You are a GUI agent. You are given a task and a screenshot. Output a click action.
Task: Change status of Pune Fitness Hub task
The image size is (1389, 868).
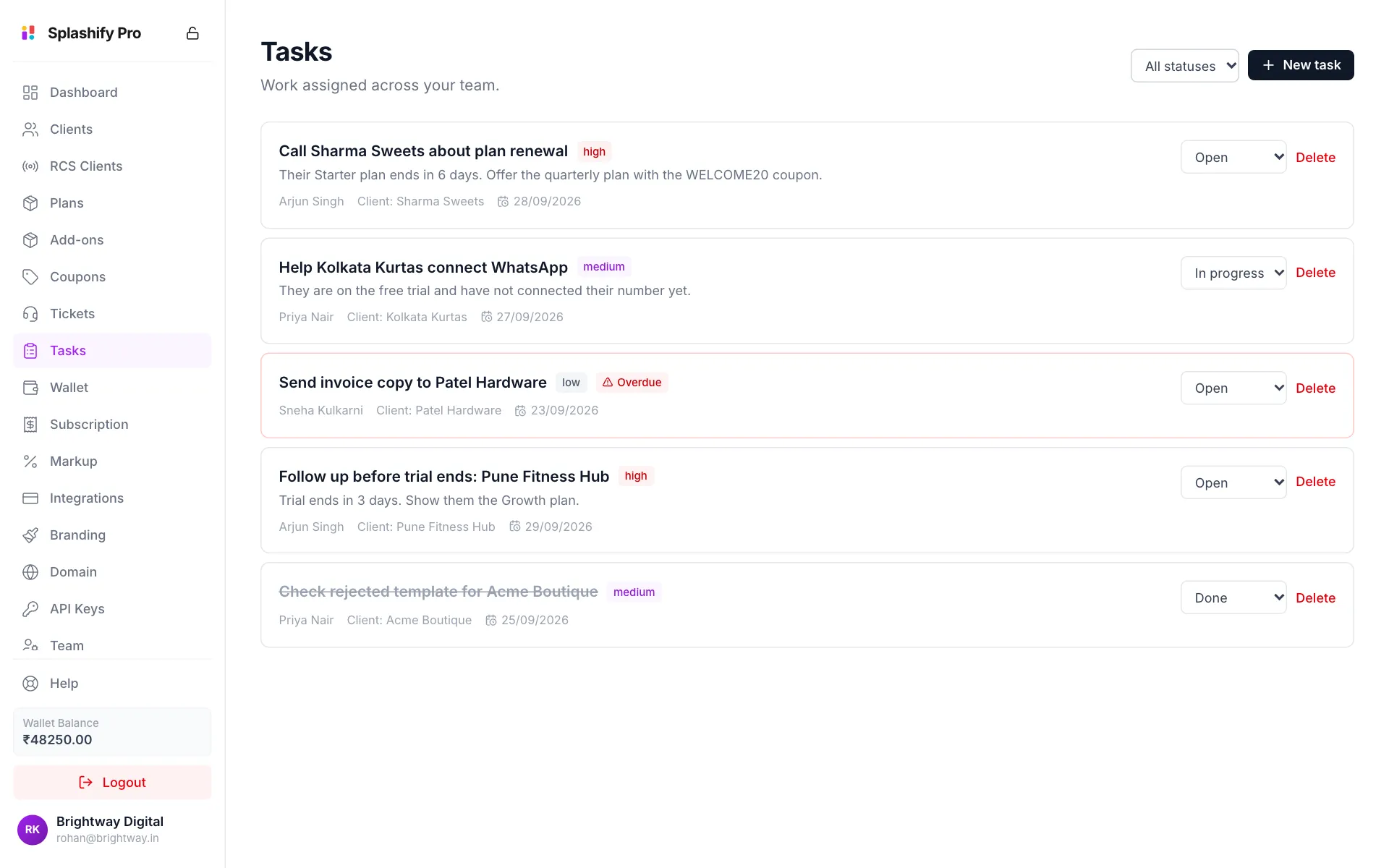click(1233, 482)
